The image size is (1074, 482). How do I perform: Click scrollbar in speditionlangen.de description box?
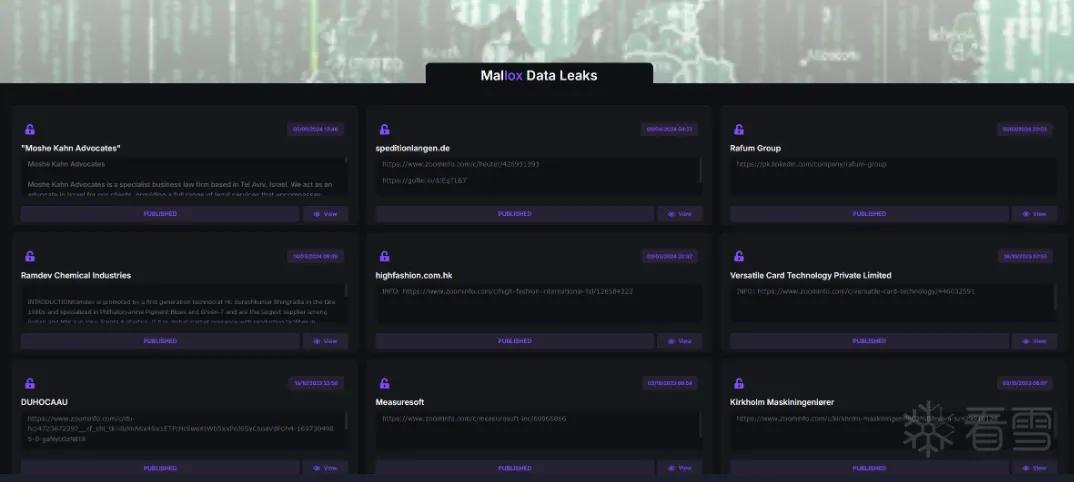coord(700,170)
